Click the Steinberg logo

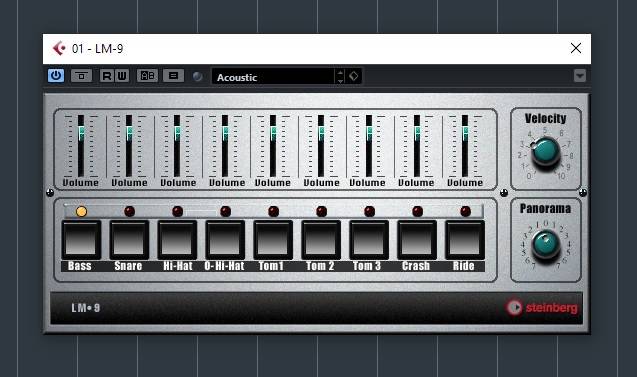tap(542, 308)
